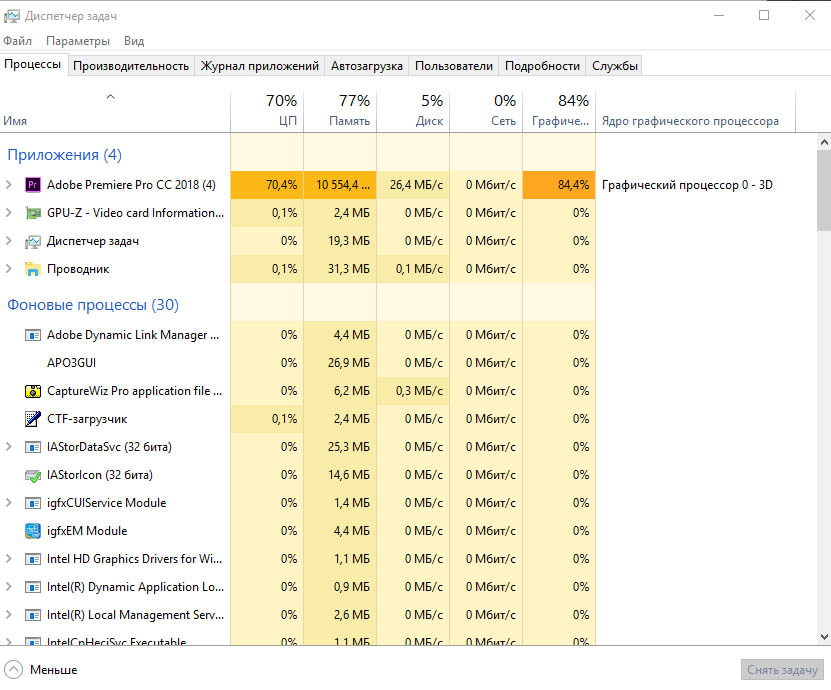Screen dimensions: 831x690
Task: Click the Меньше details link
Action: [54, 670]
